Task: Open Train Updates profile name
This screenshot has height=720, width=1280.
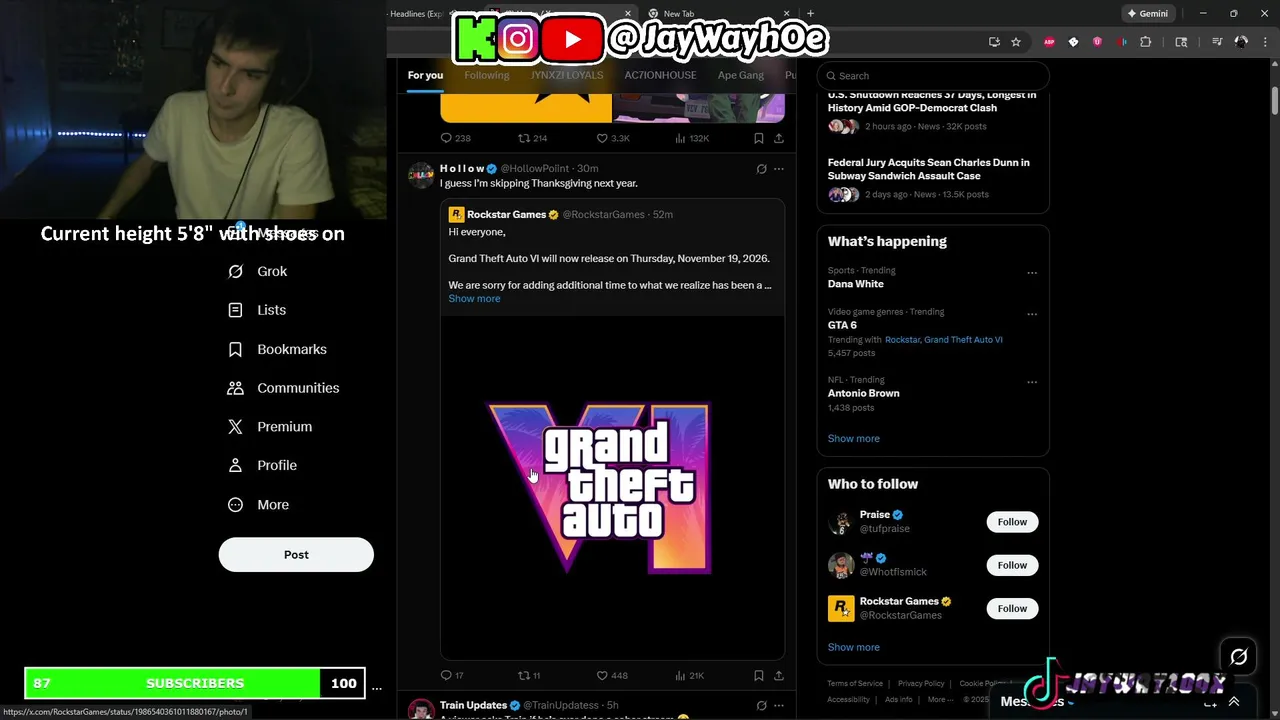Action: coord(473,706)
